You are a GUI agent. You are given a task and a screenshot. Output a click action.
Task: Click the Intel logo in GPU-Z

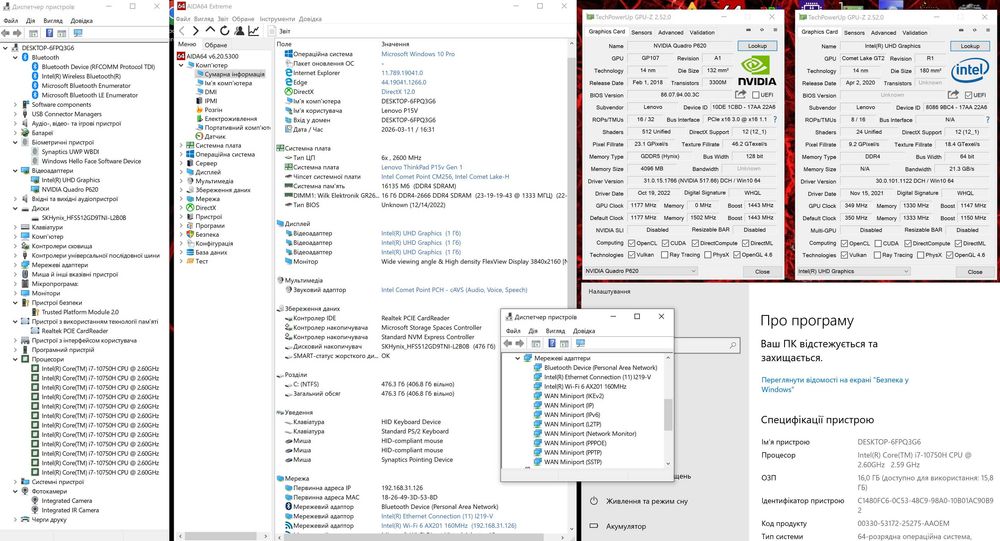969,70
